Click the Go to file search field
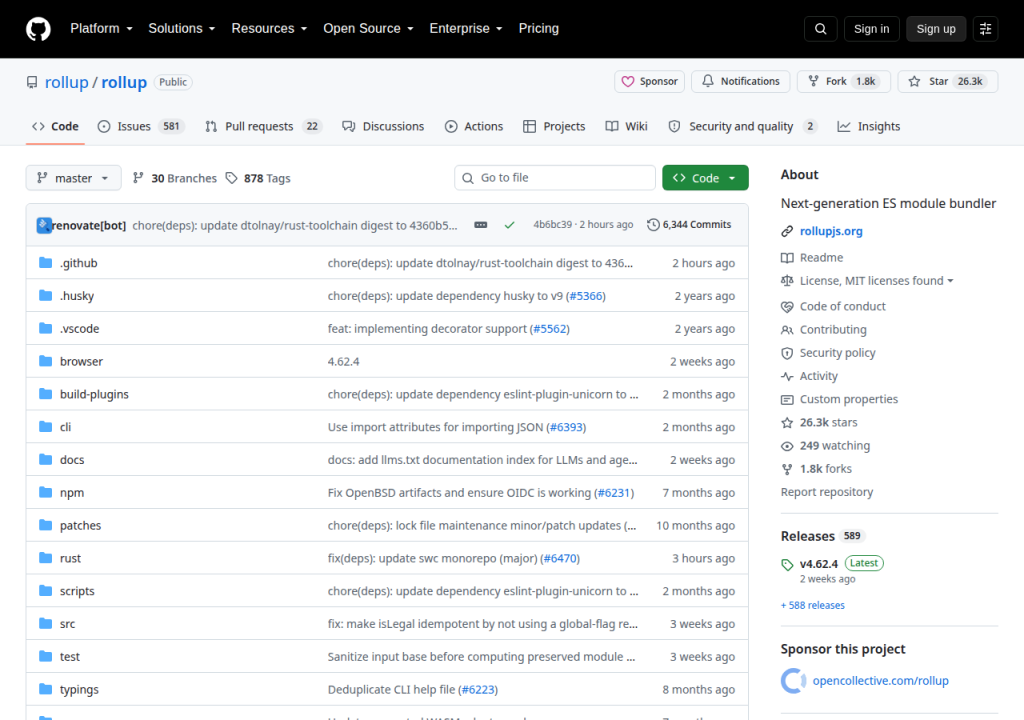Image resolution: width=1024 pixels, height=720 pixels. tap(554, 178)
